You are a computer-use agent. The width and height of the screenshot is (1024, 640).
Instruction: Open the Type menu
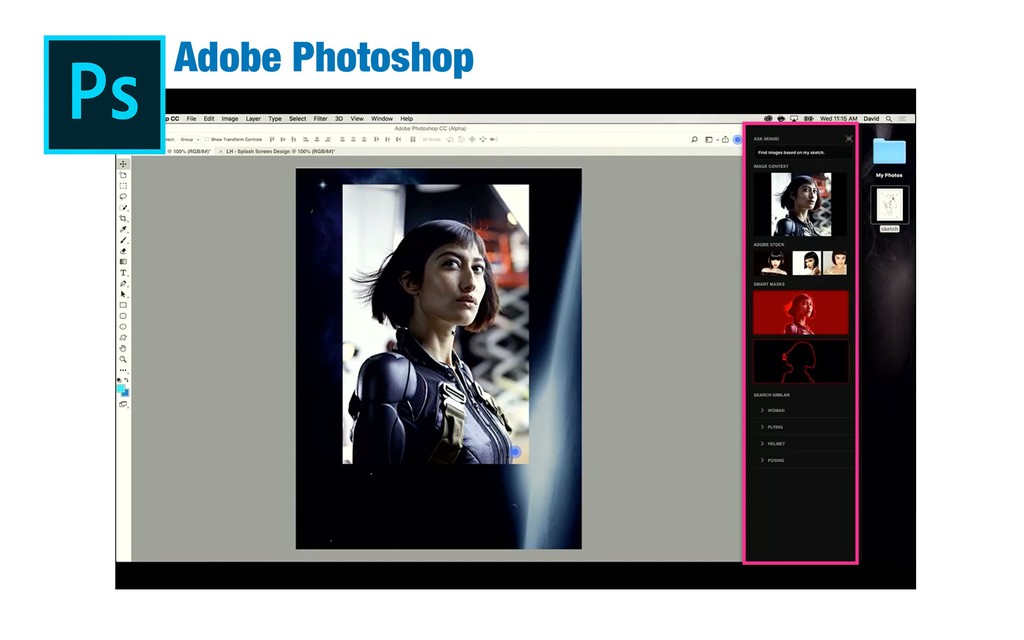[x=275, y=119]
